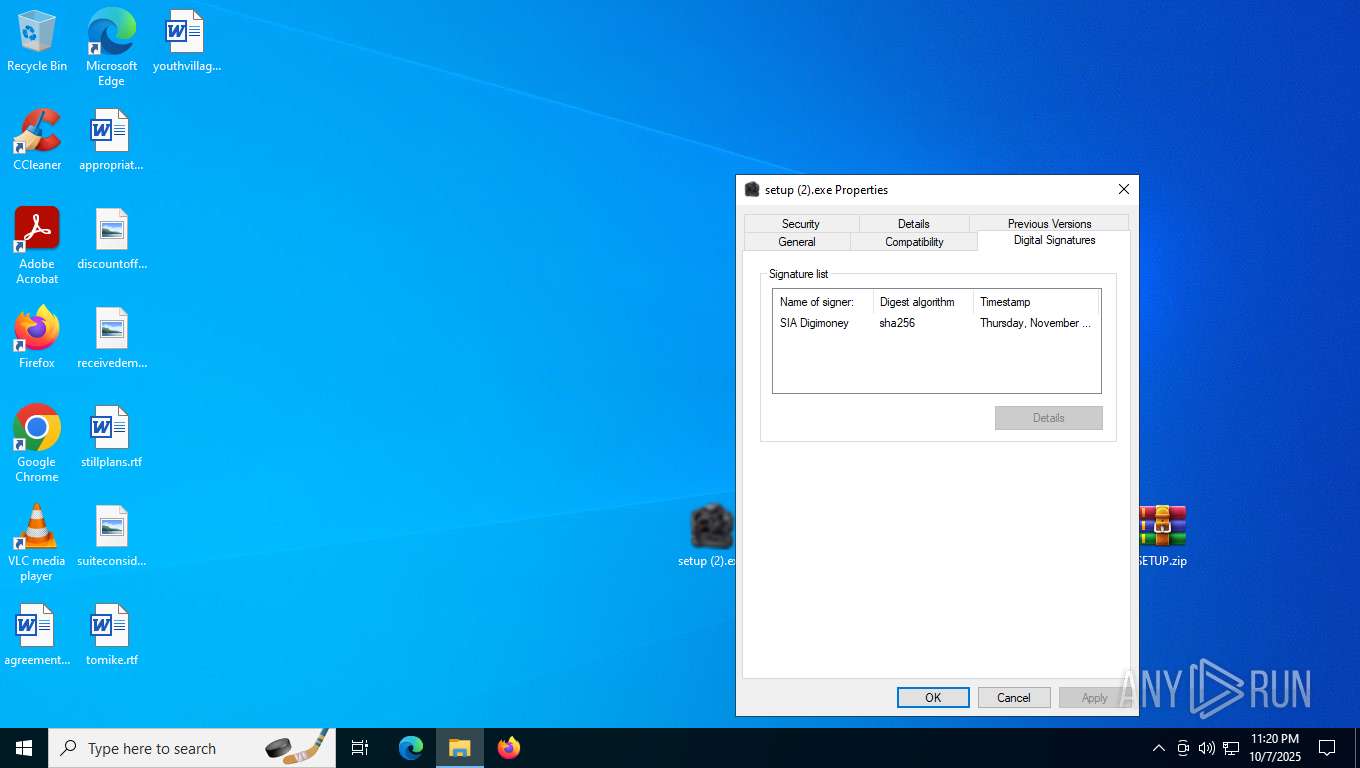Open the Recycle Bin desktop icon

[37, 40]
